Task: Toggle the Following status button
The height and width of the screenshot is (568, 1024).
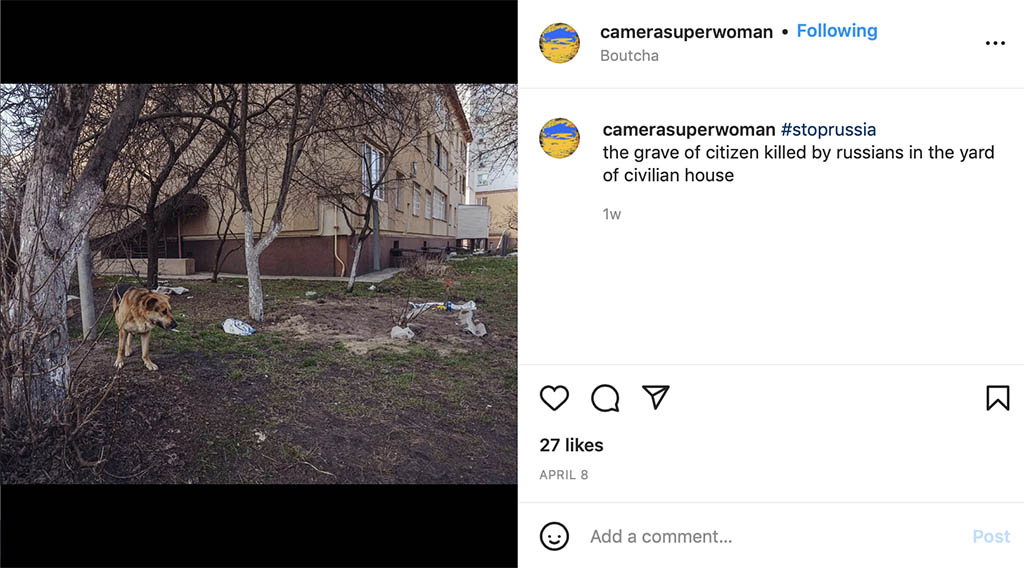Action: tap(837, 31)
